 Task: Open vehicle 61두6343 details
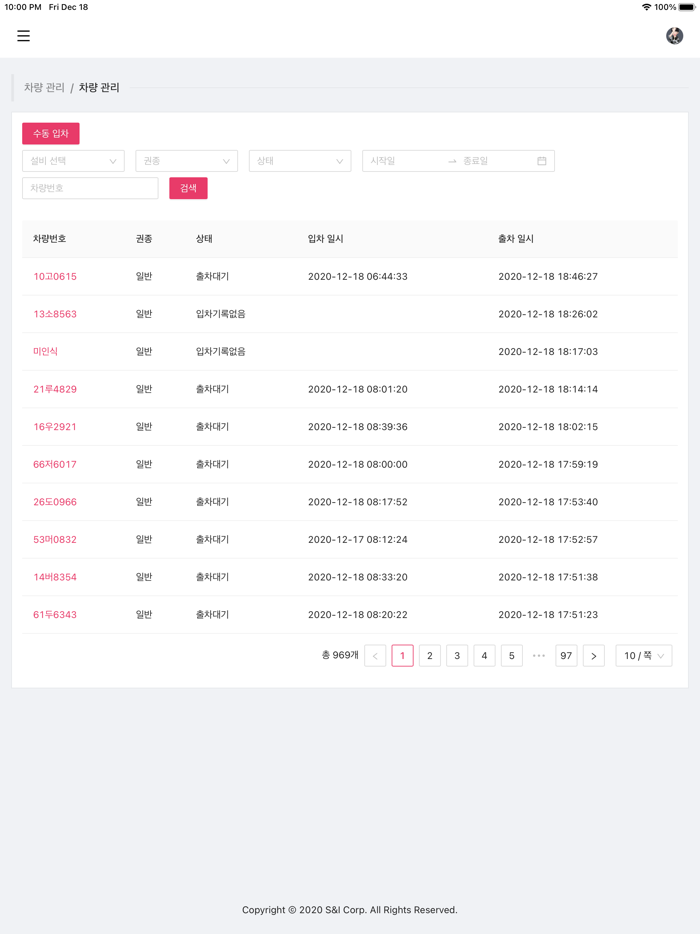[x=55, y=614]
